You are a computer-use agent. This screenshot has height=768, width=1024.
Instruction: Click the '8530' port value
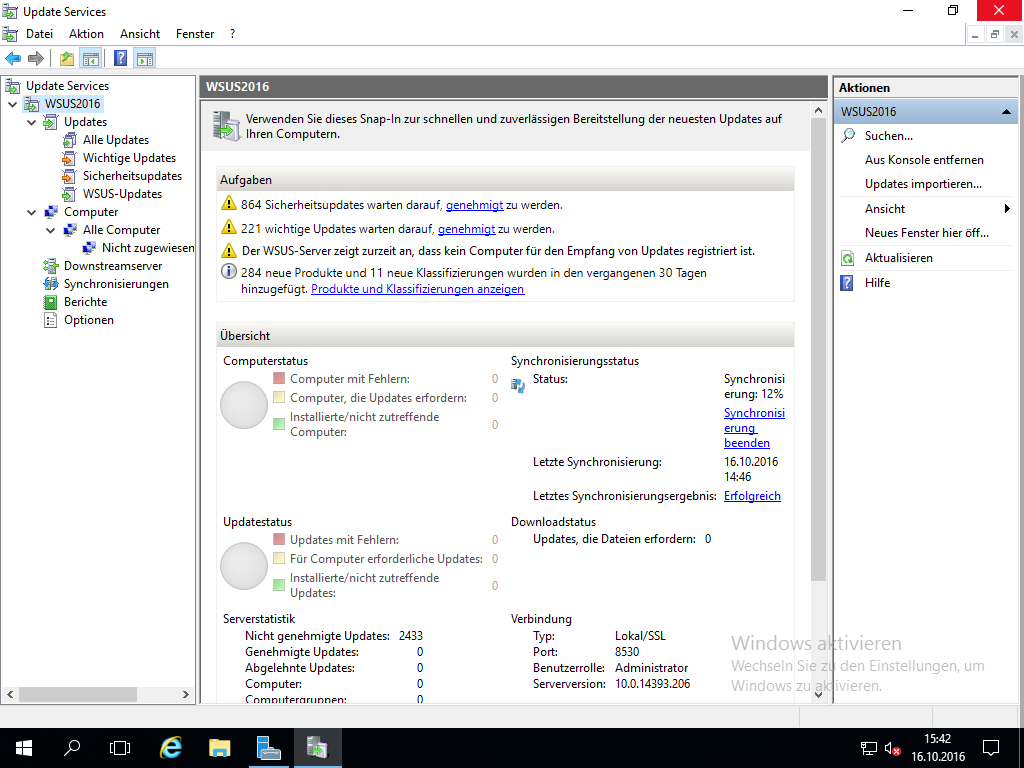627,652
